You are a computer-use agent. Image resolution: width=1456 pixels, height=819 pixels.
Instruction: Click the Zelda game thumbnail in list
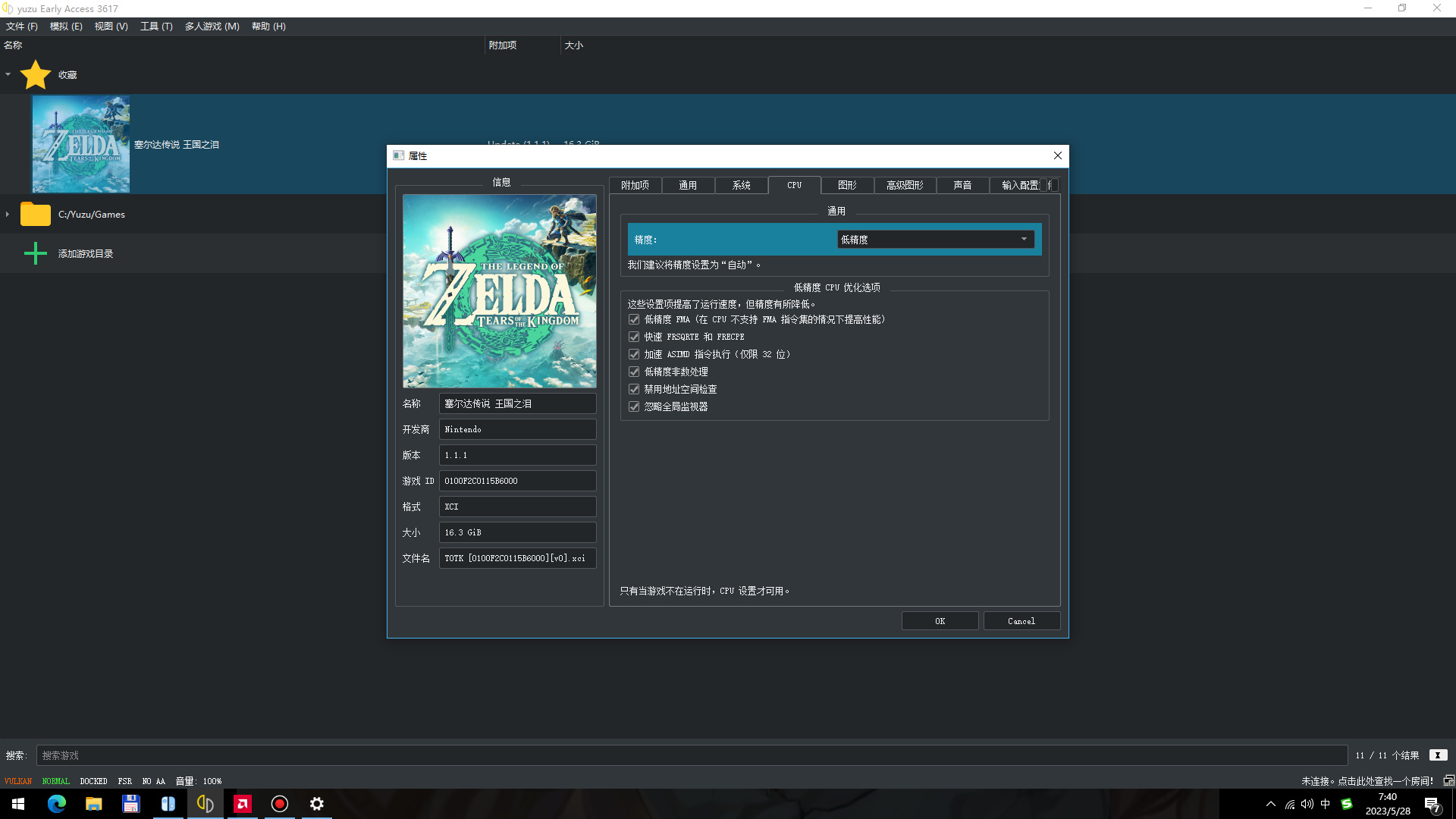[80, 144]
